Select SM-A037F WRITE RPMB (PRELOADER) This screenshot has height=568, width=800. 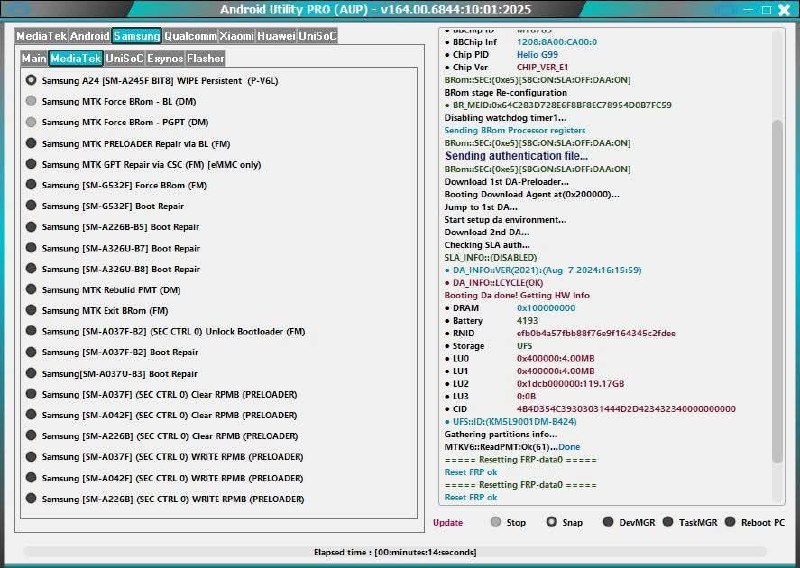(x=164, y=457)
